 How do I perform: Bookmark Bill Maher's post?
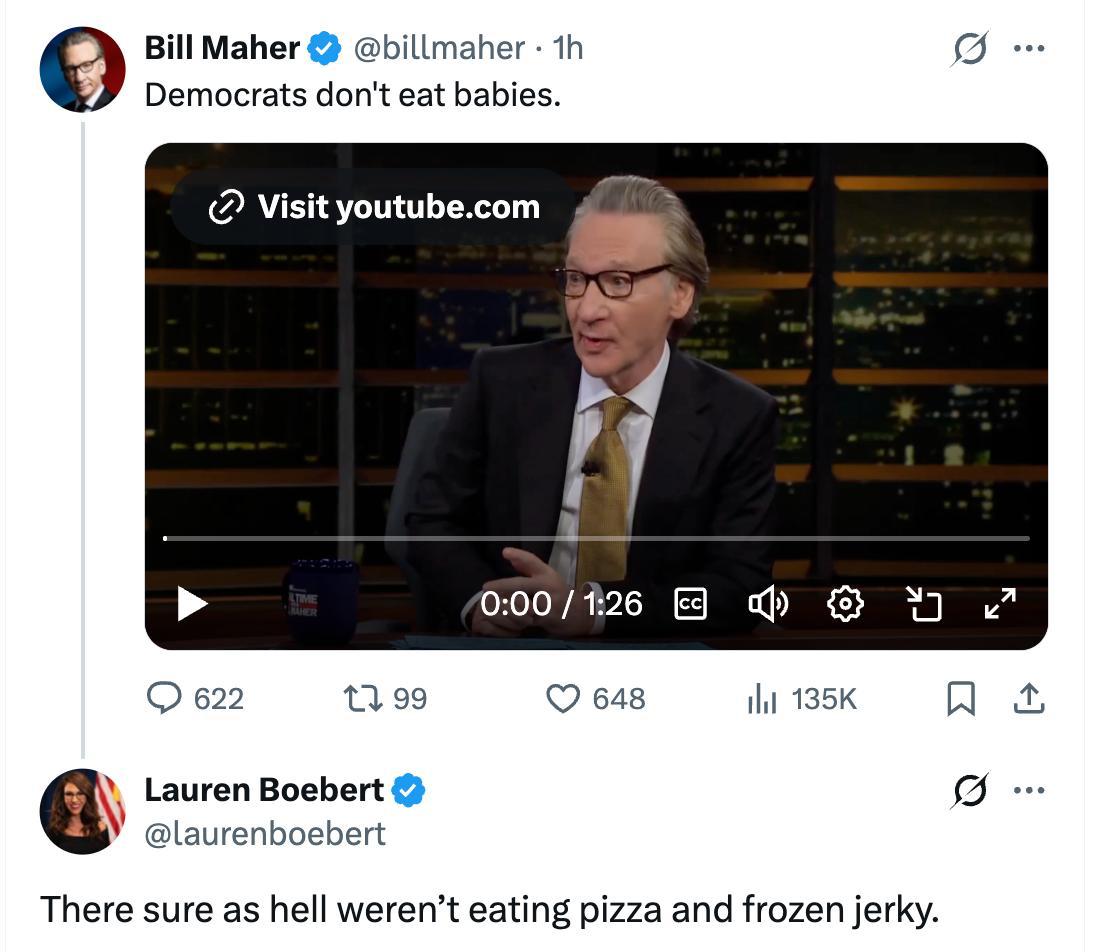[x=960, y=700]
